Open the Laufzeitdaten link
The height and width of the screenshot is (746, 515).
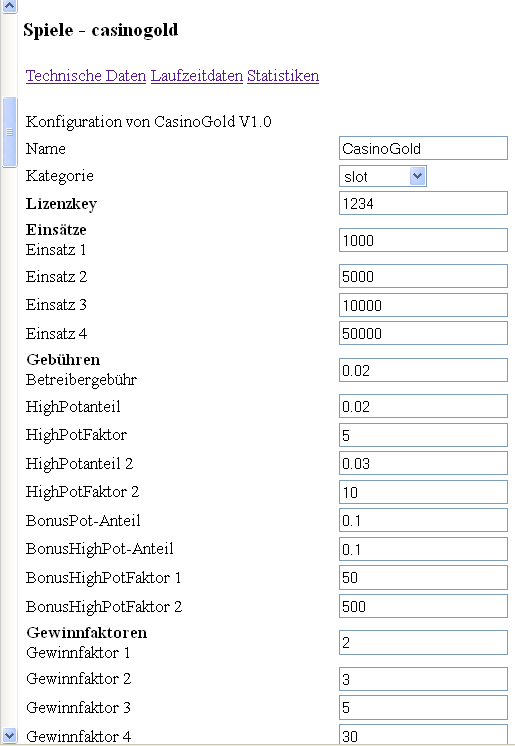click(197, 76)
